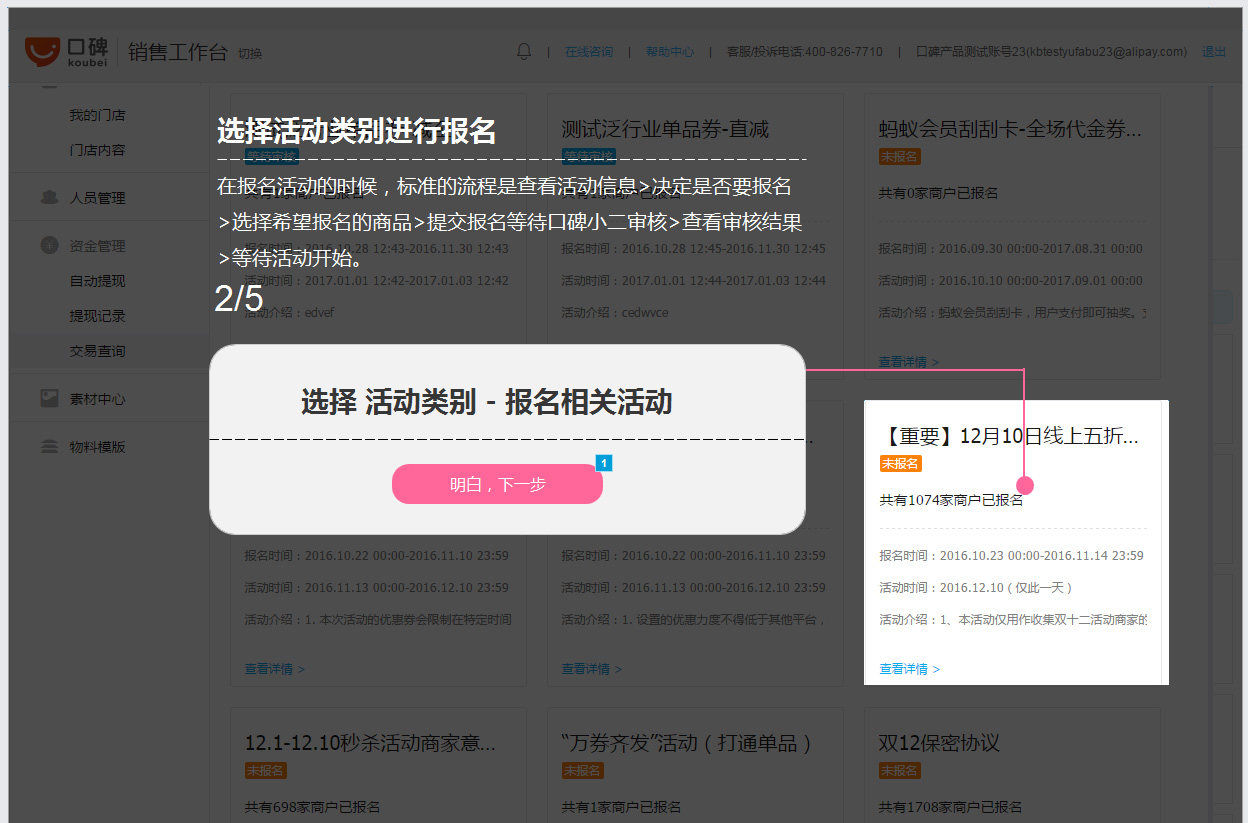Click 查看详情 in the 【重要】12月10日线上五折 card
Screen dimensions: 1248x823
909,669
